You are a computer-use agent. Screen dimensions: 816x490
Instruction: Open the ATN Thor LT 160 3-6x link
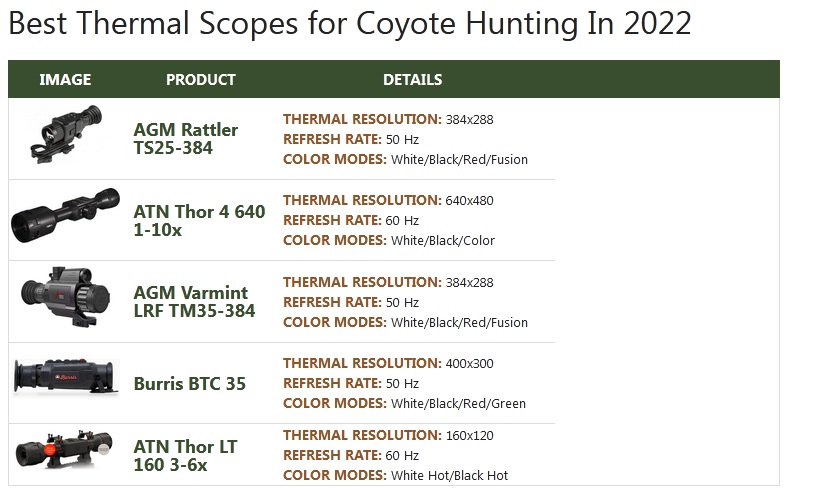pyautogui.click(x=185, y=456)
